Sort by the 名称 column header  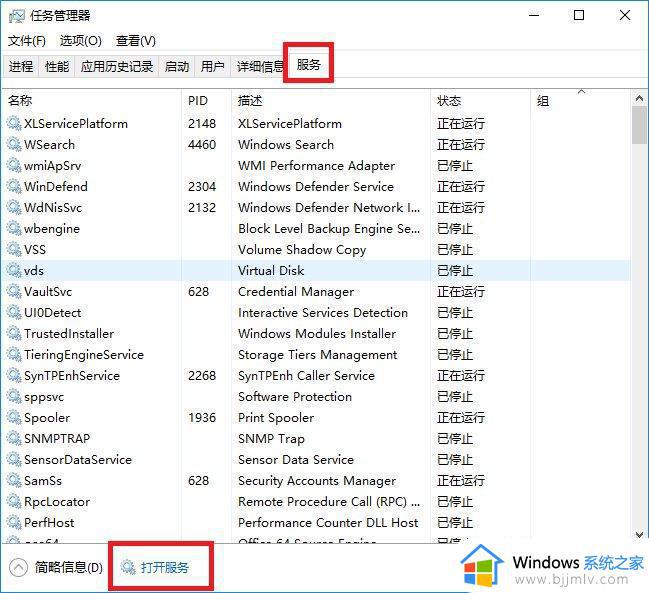(92, 101)
